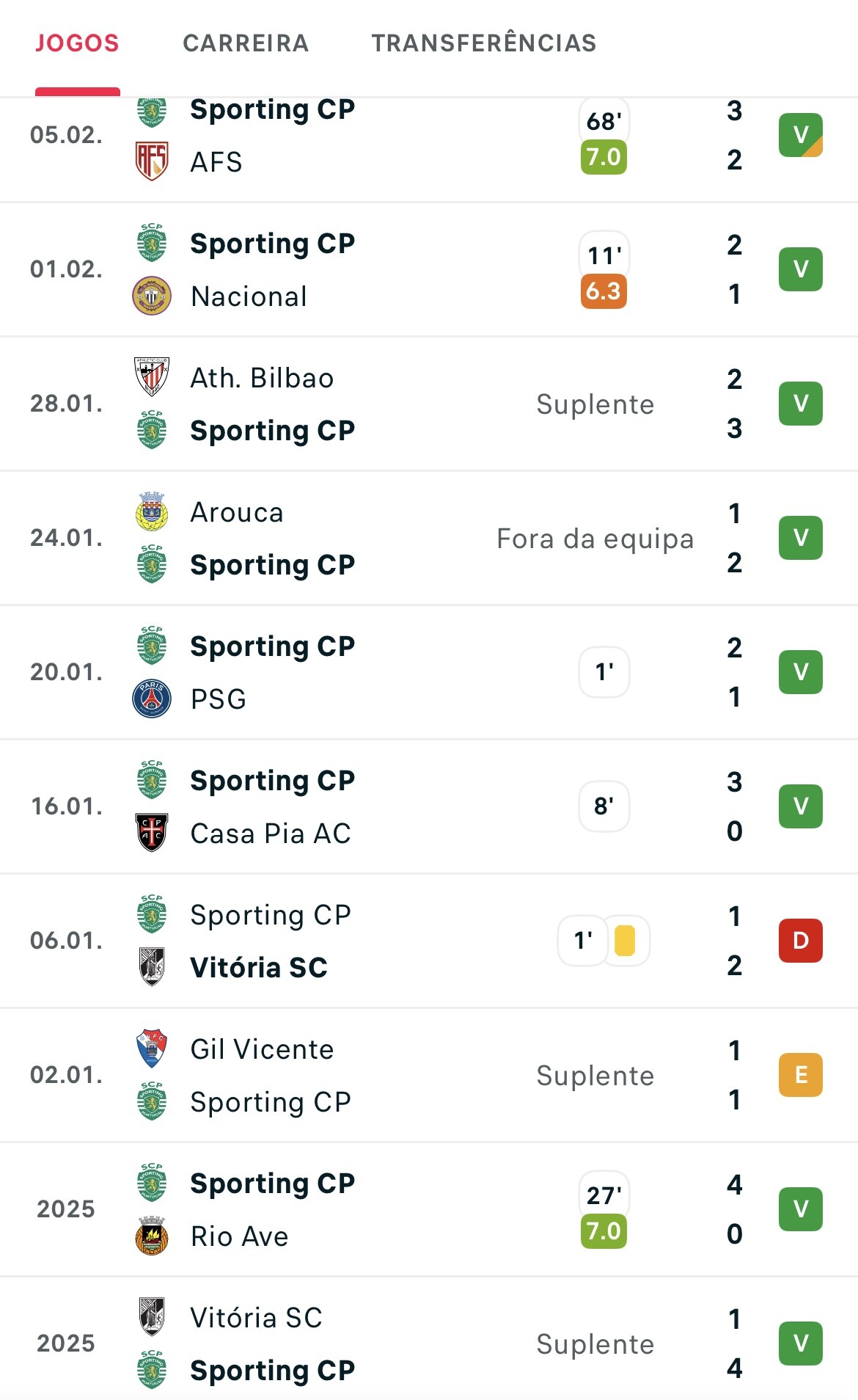Open the Transferências tab
Screen dimensions: 858x1400
[483, 43]
